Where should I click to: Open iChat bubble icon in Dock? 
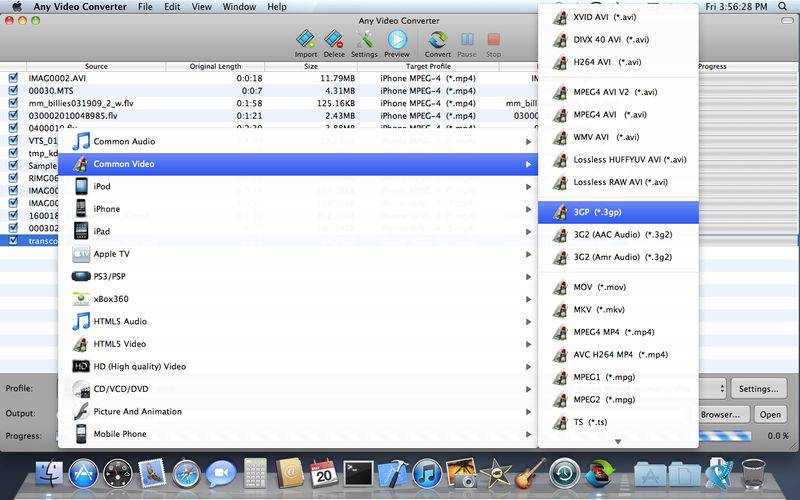pyautogui.click(x=221, y=473)
